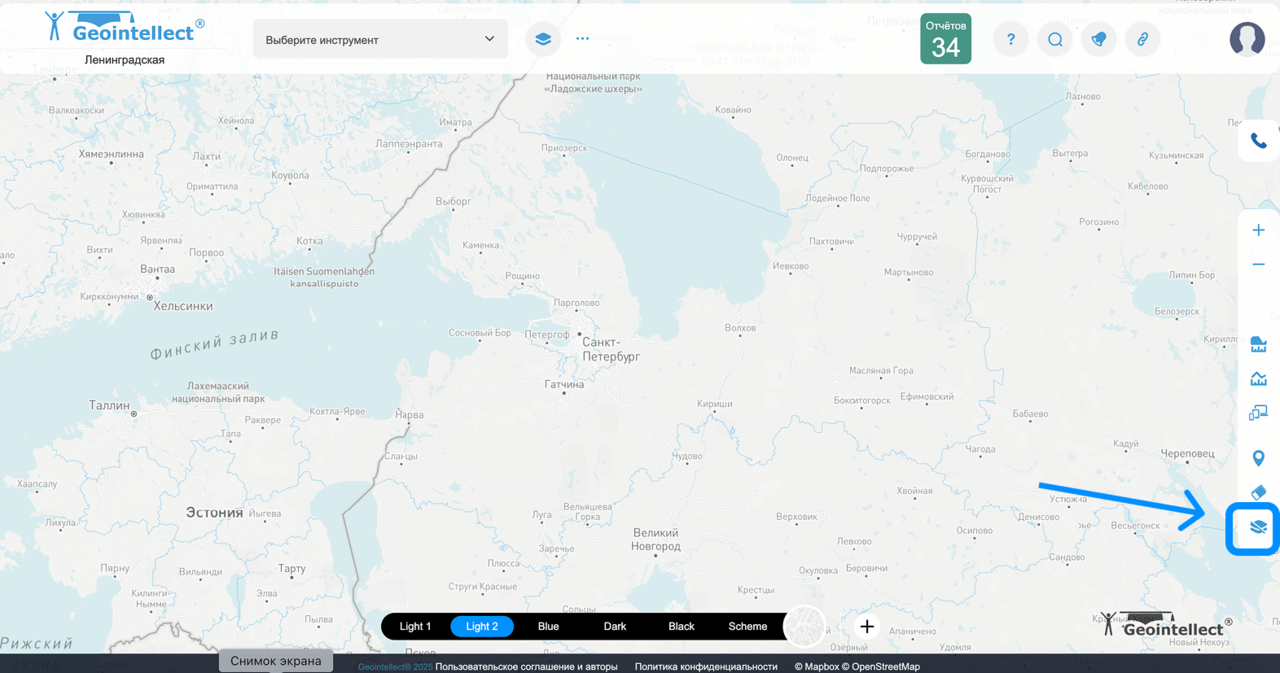Choose the Black map style tab
Screen dimensions: 1280x673
pos(681,626)
